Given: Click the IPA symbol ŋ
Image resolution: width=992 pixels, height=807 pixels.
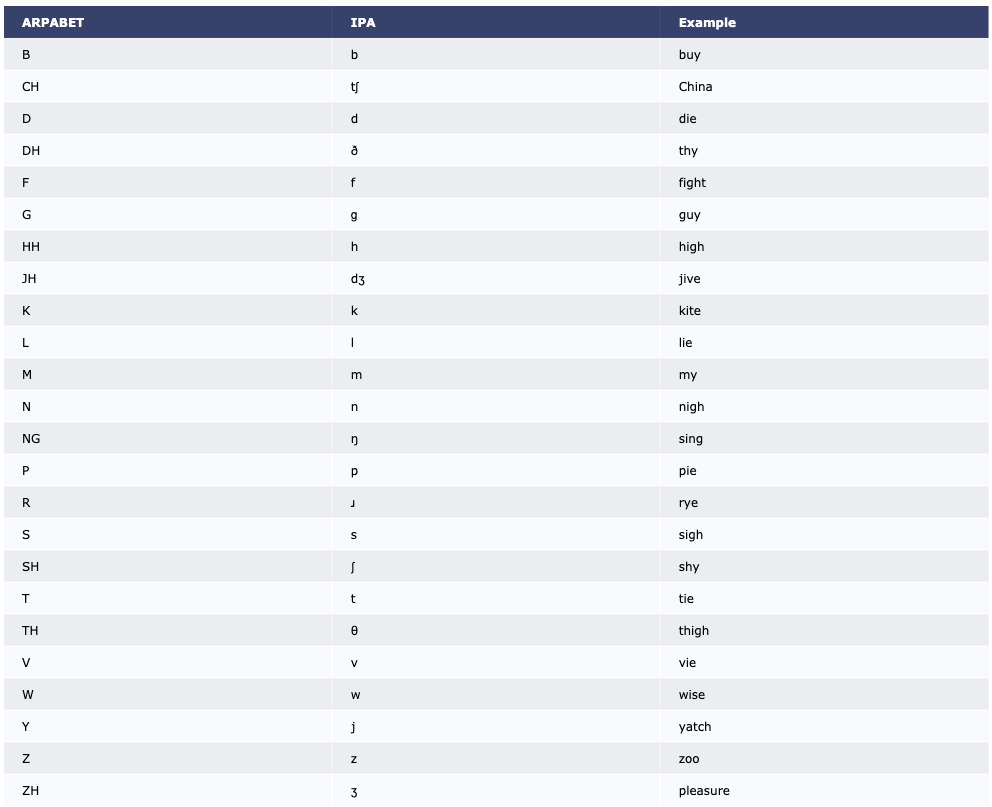Looking at the screenshot, I should [x=354, y=439].
